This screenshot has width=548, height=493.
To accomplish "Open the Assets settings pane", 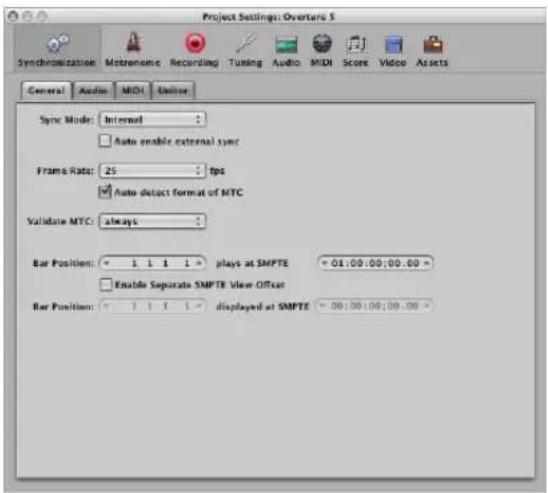I will [432, 50].
